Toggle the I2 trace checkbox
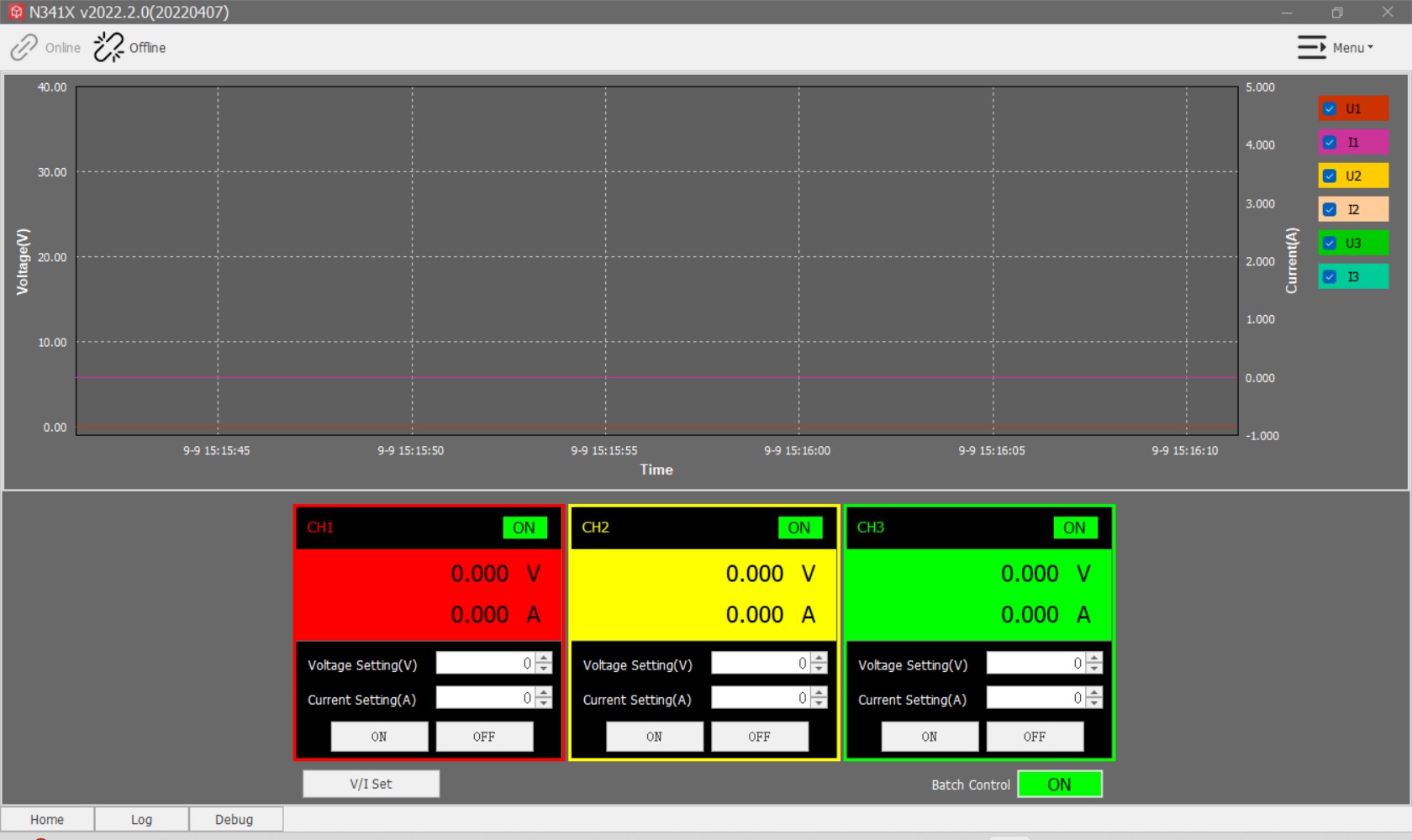Viewport: 1412px width, 840px height. [1330, 209]
